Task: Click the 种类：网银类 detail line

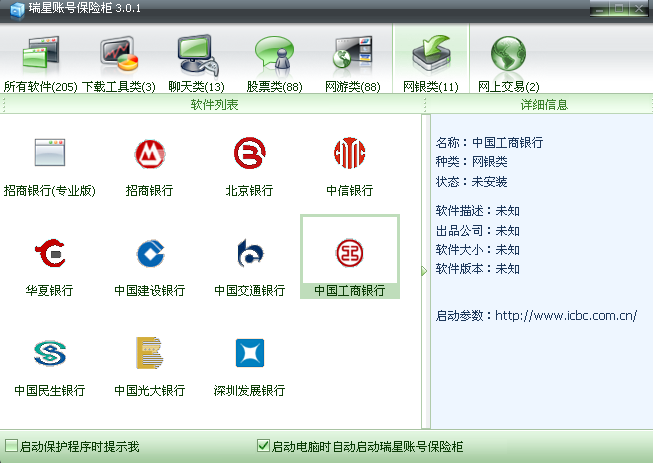Action: point(471,162)
